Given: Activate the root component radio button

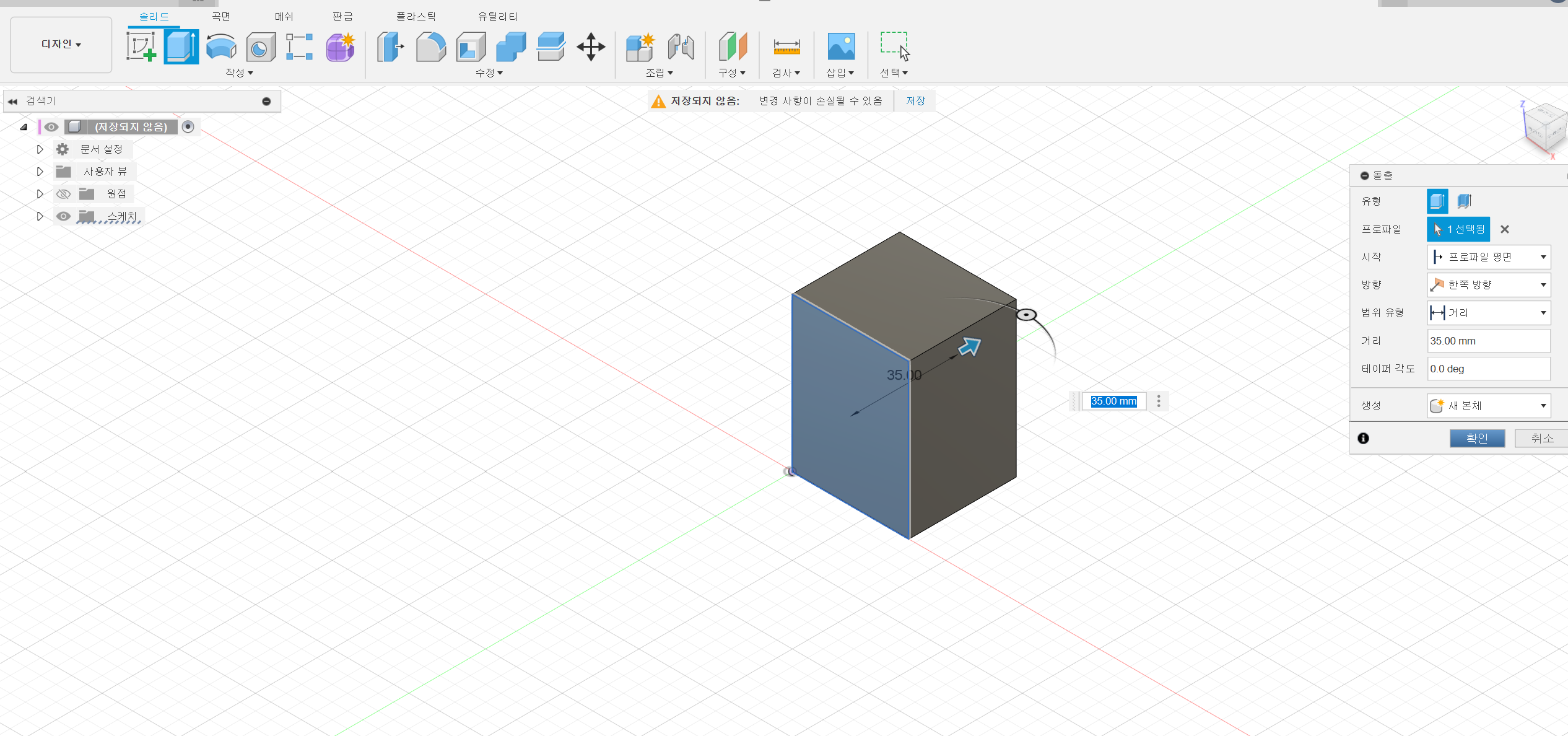Looking at the screenshot, I should point(188,127).
